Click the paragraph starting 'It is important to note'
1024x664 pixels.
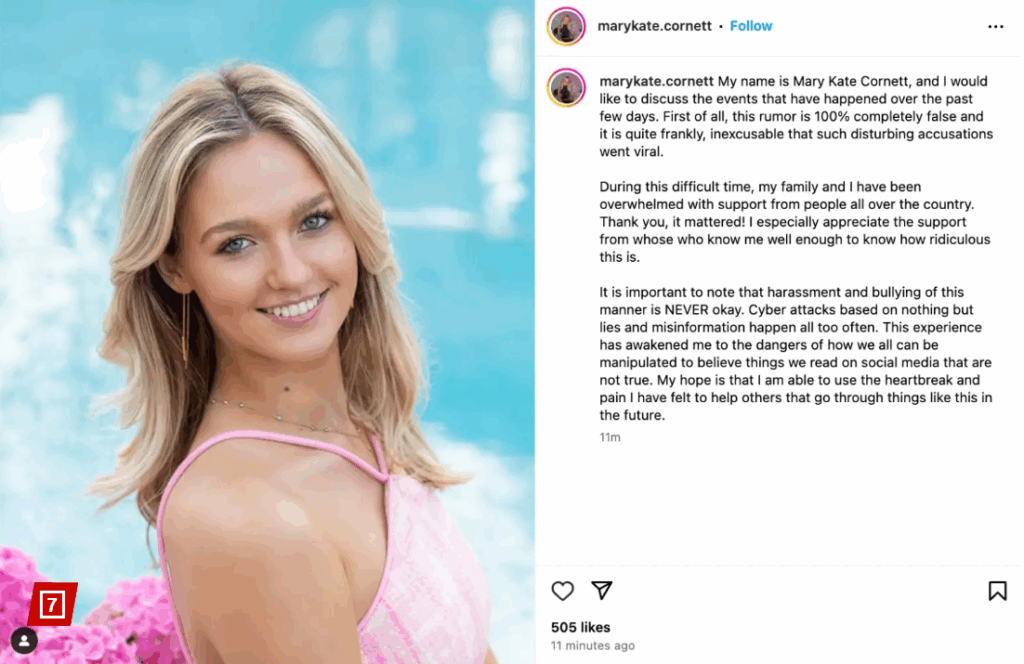(x=795, y=353)
